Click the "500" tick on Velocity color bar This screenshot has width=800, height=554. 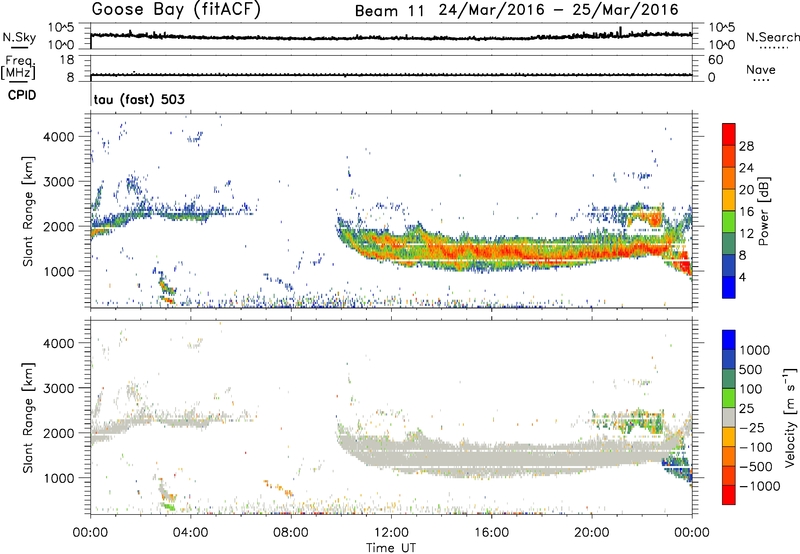click(x=753, y=370)
